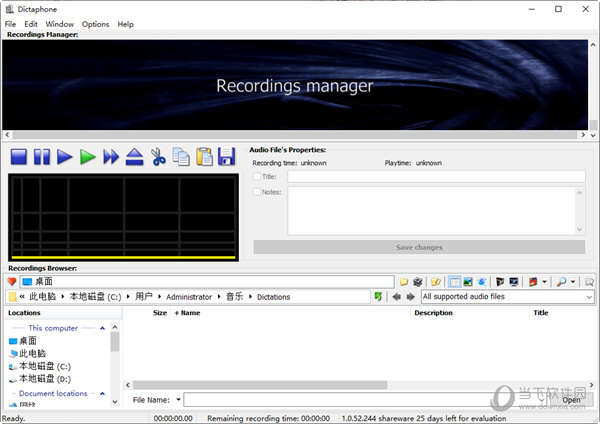Open the File Name label dropdown arrow

(x=178, y=400)
